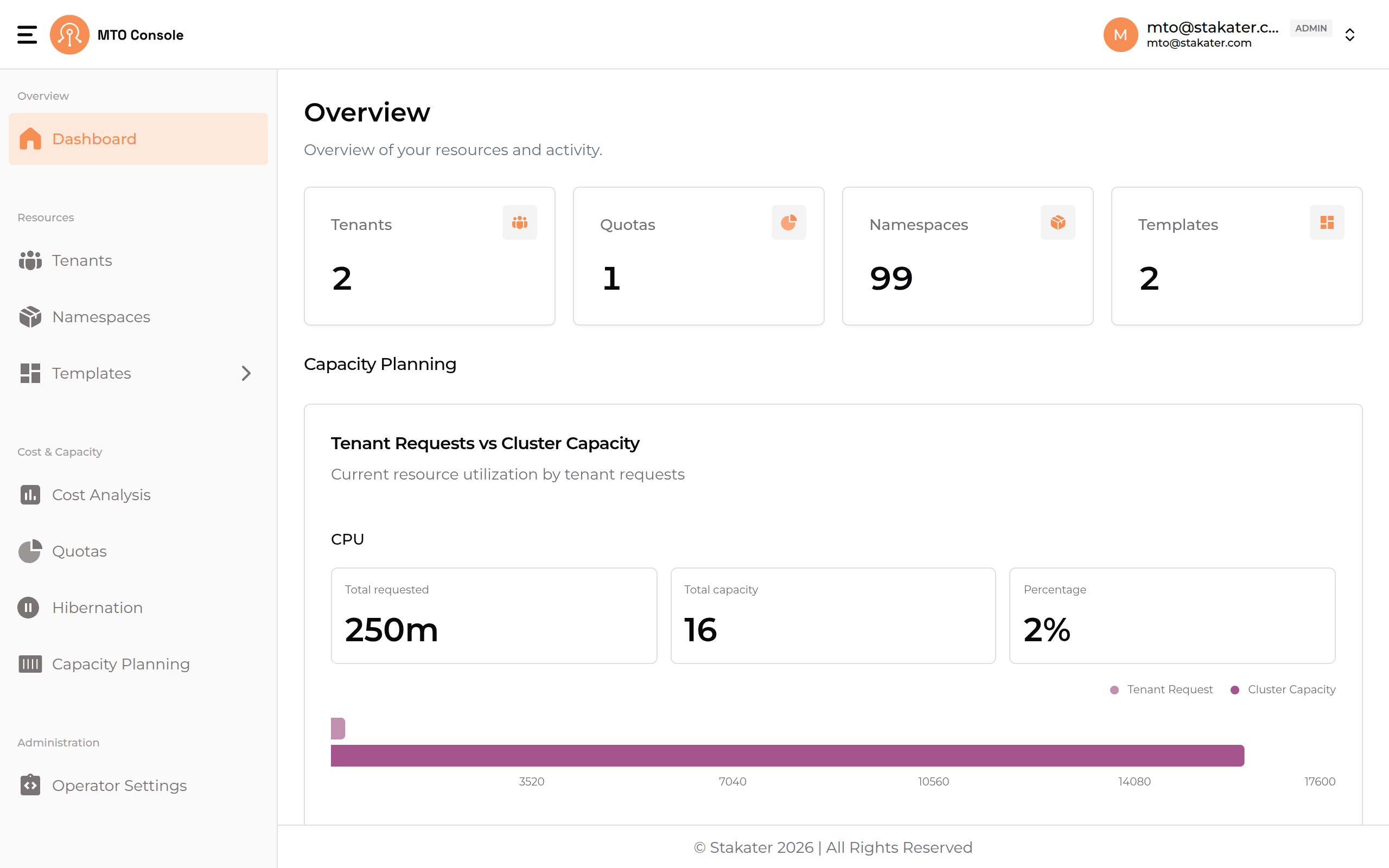Screen dimensions: 1389x868
Task: Toggle the Cluster Capacity legend item
Action: pos(1283,690)
